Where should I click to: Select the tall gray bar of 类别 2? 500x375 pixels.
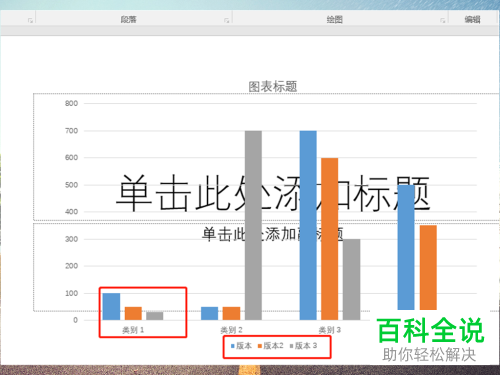point(253,225)
